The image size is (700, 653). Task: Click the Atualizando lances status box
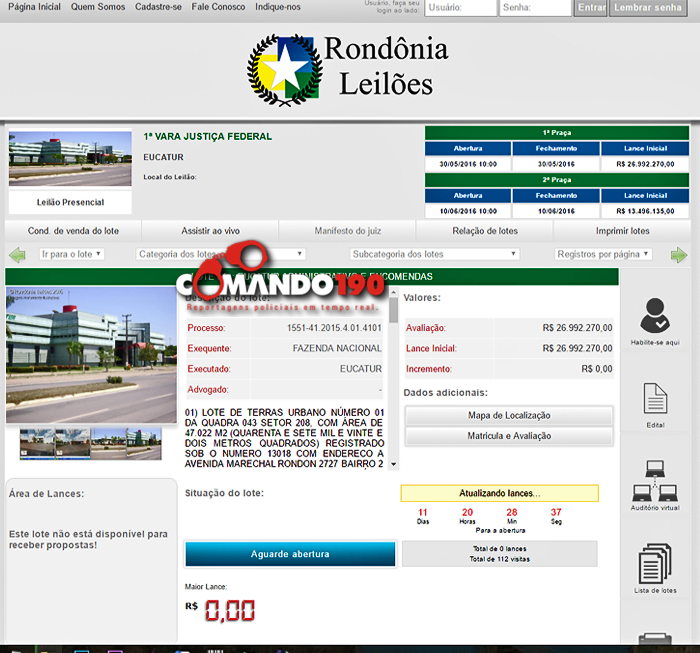[x=500, y=493]
